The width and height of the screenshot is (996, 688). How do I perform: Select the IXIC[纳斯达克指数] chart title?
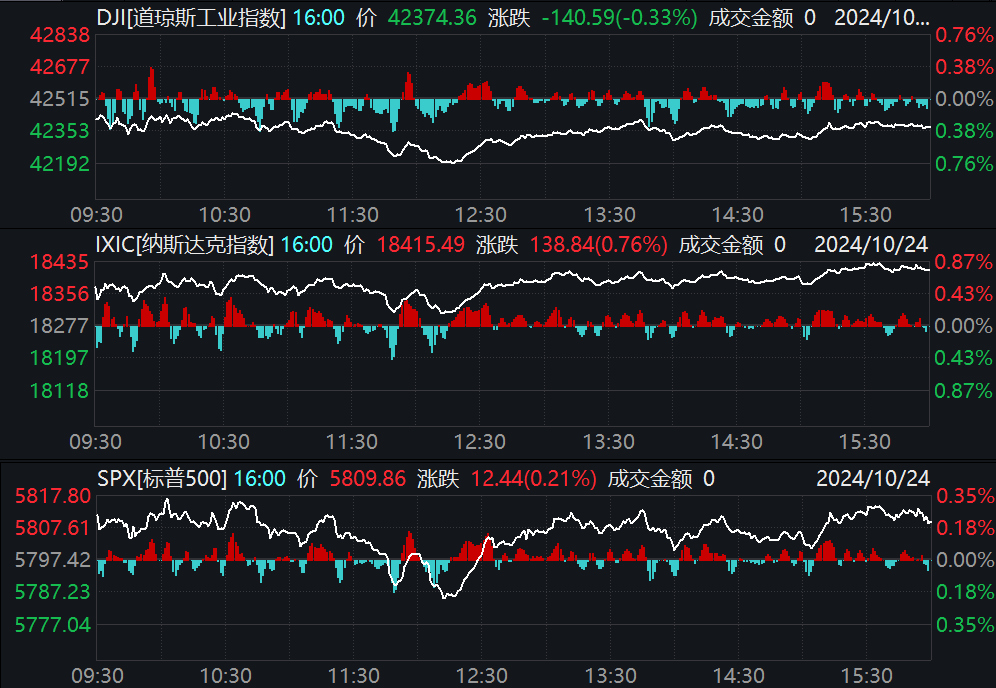(x=183, y=245)
